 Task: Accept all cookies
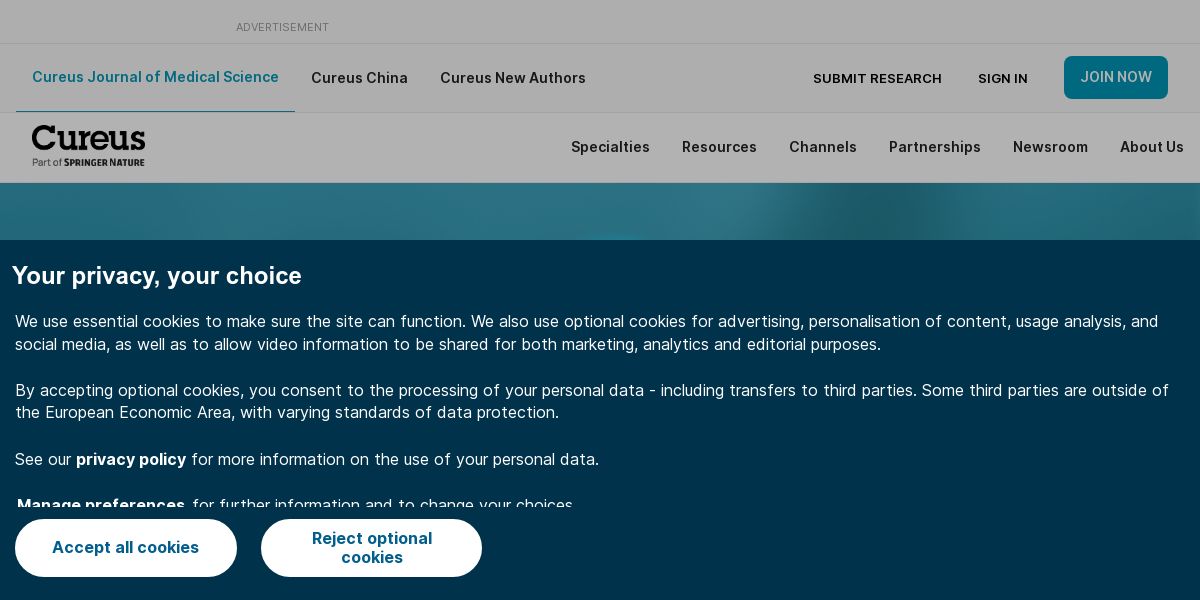(x=126, y=548)
